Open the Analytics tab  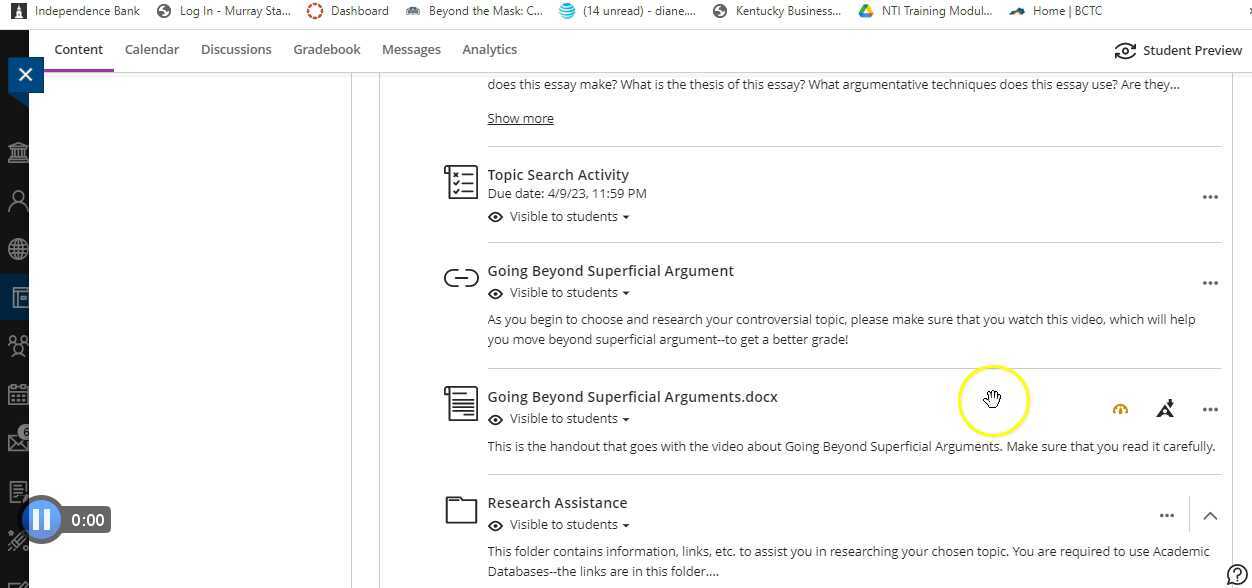pyautogui.click(x=489, y=49)
